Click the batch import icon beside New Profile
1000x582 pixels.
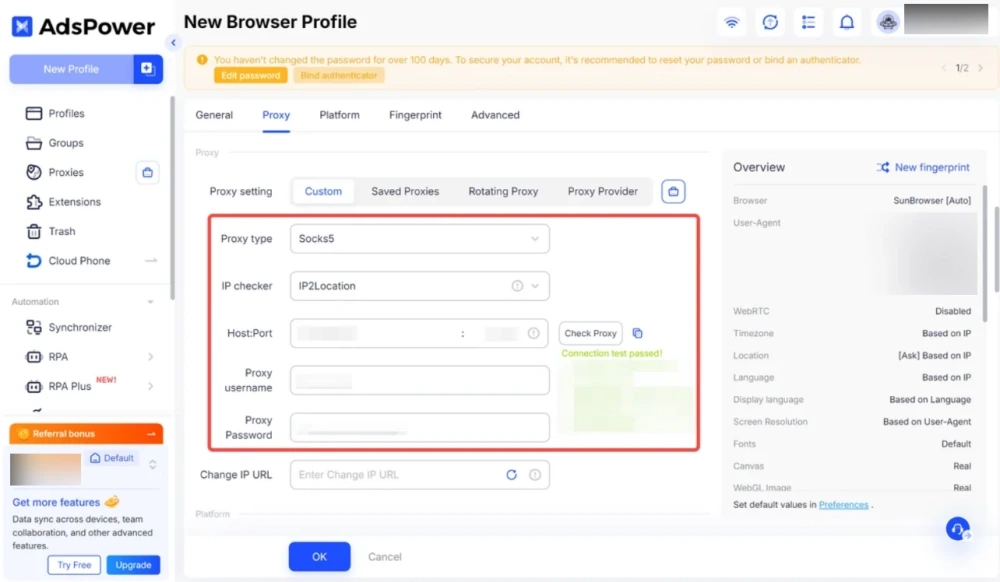click(x=148, y=69)
